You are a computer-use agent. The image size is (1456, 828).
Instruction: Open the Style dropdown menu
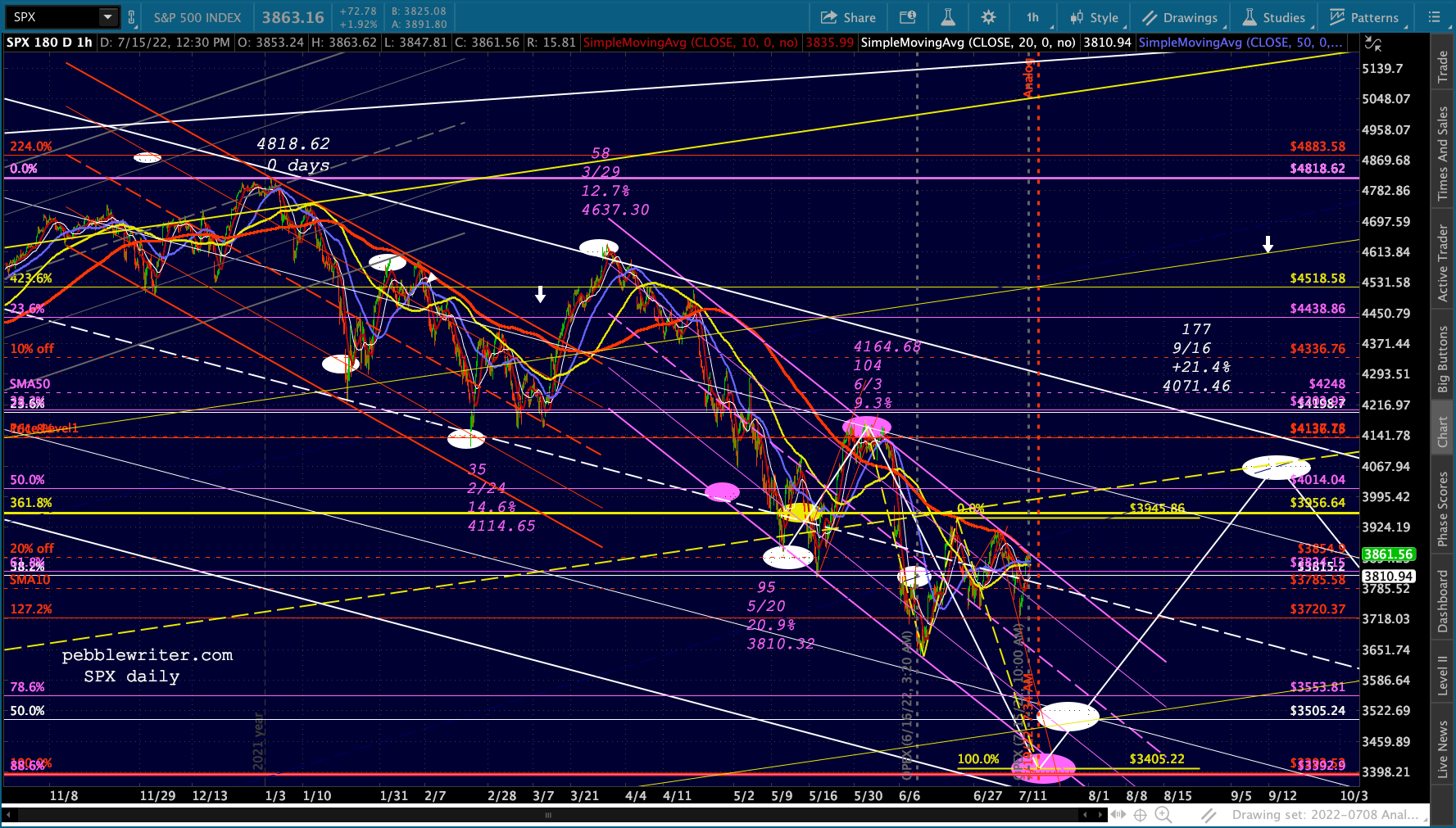coord(1094,17)
